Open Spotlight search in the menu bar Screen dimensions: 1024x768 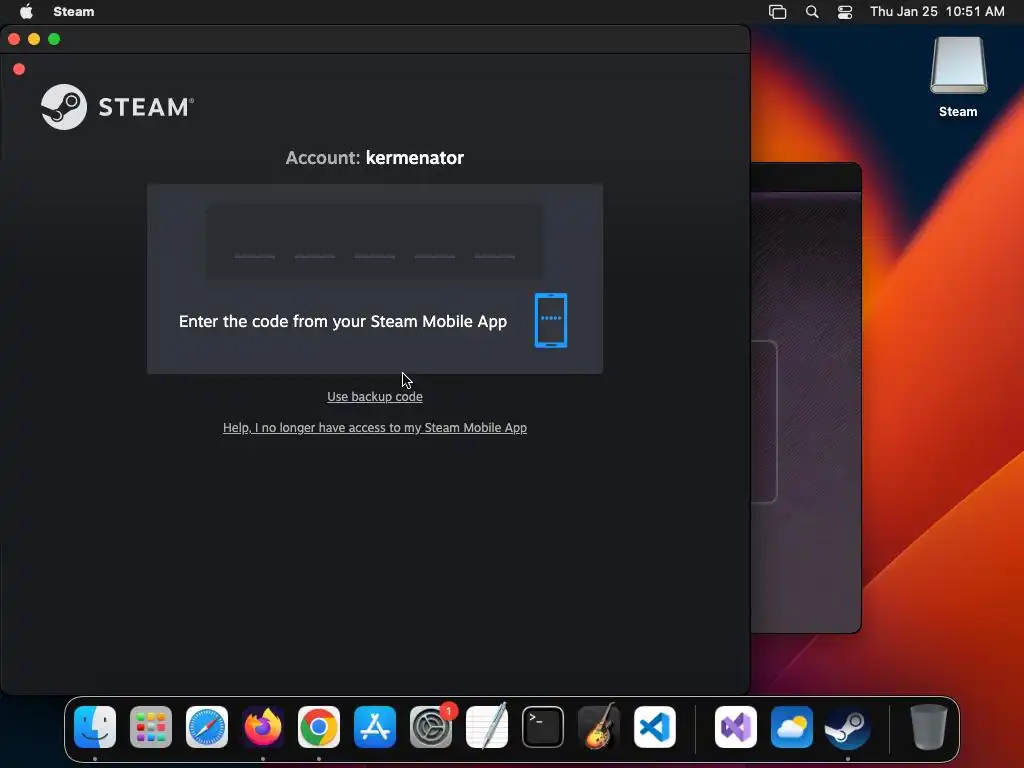click(x=812, y=12)
